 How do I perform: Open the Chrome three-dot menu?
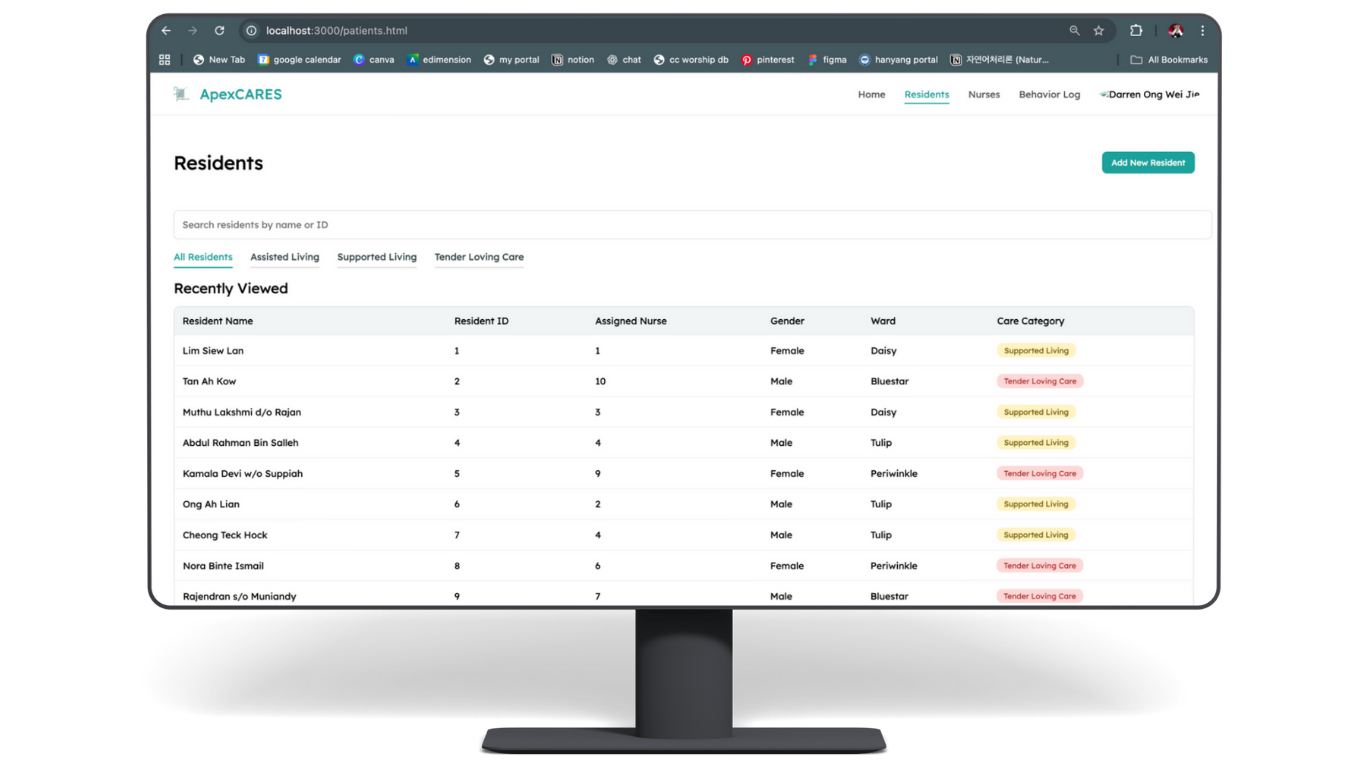pos(1202,31)
